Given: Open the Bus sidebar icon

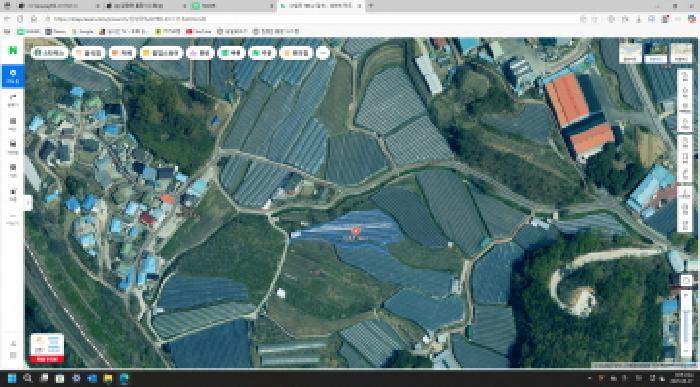Looking at the screenshot, I should coord(12,124).
